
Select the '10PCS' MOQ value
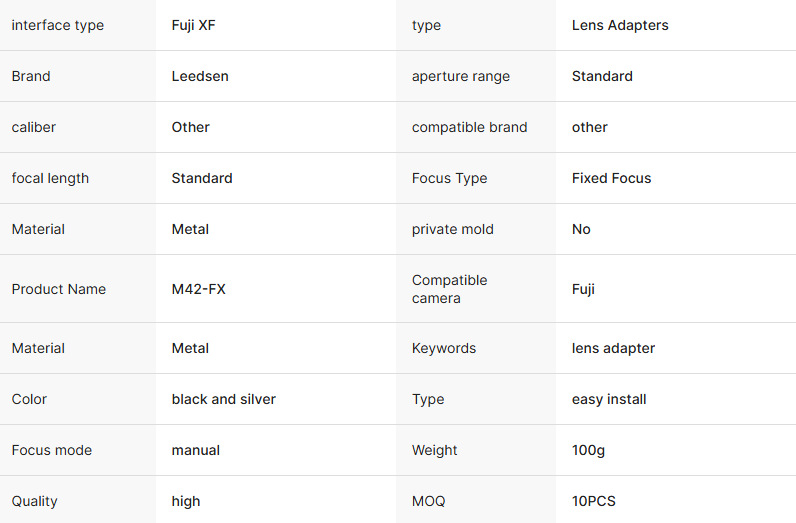[x=594, y=501]
